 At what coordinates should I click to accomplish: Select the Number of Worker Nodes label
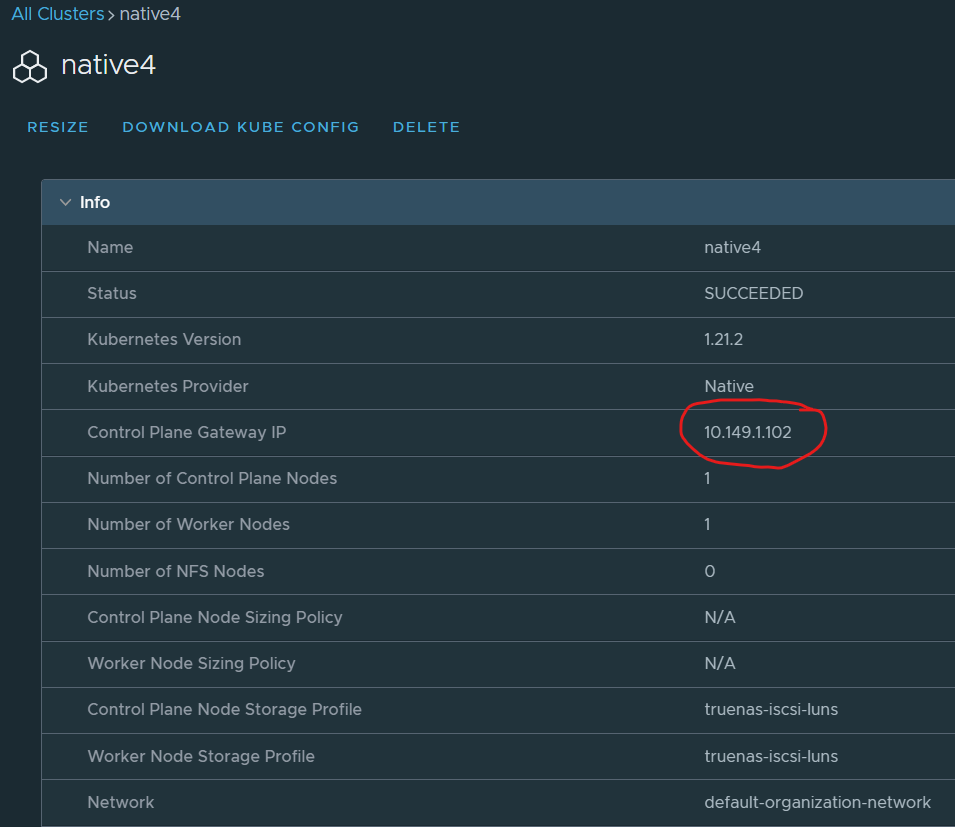188,524
